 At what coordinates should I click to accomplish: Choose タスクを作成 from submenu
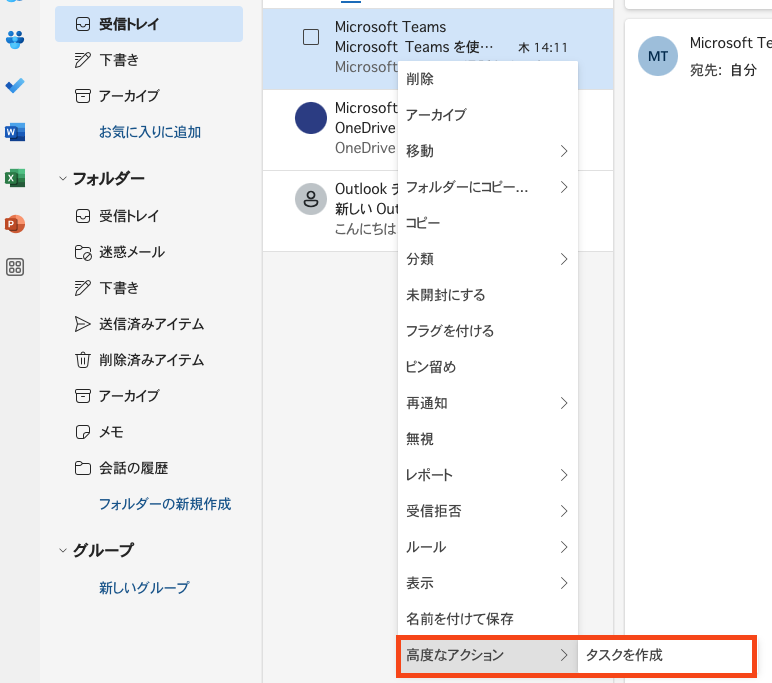coord(665,655)
